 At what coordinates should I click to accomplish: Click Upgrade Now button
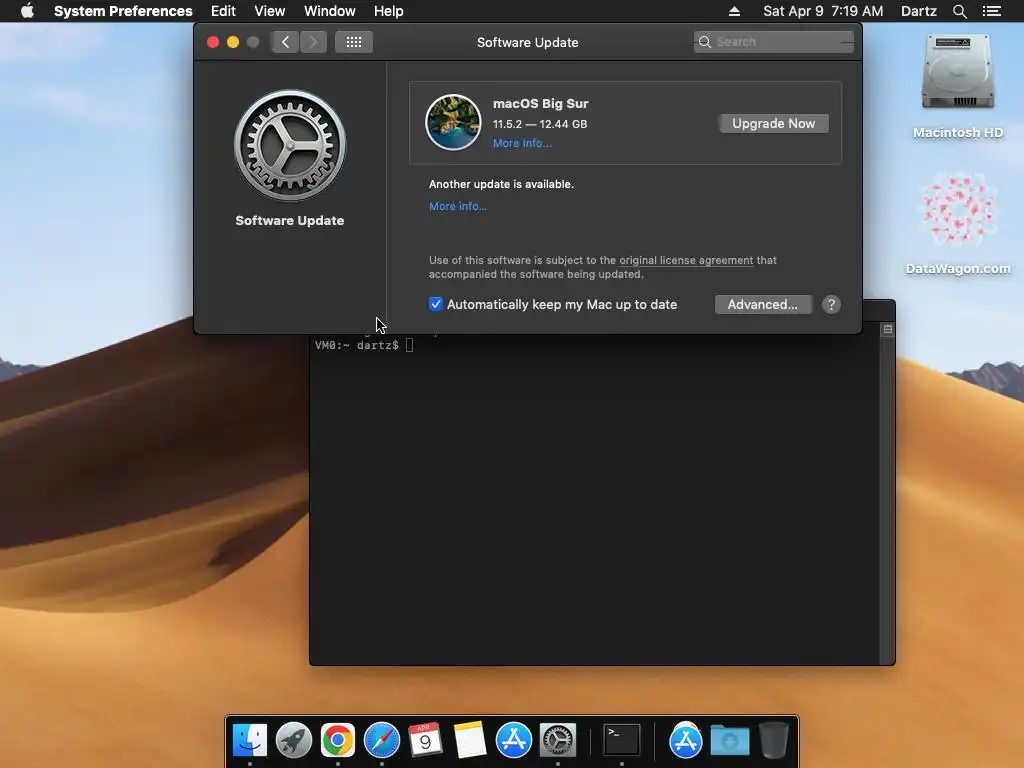pyautogui.click(x=774, y=123)
